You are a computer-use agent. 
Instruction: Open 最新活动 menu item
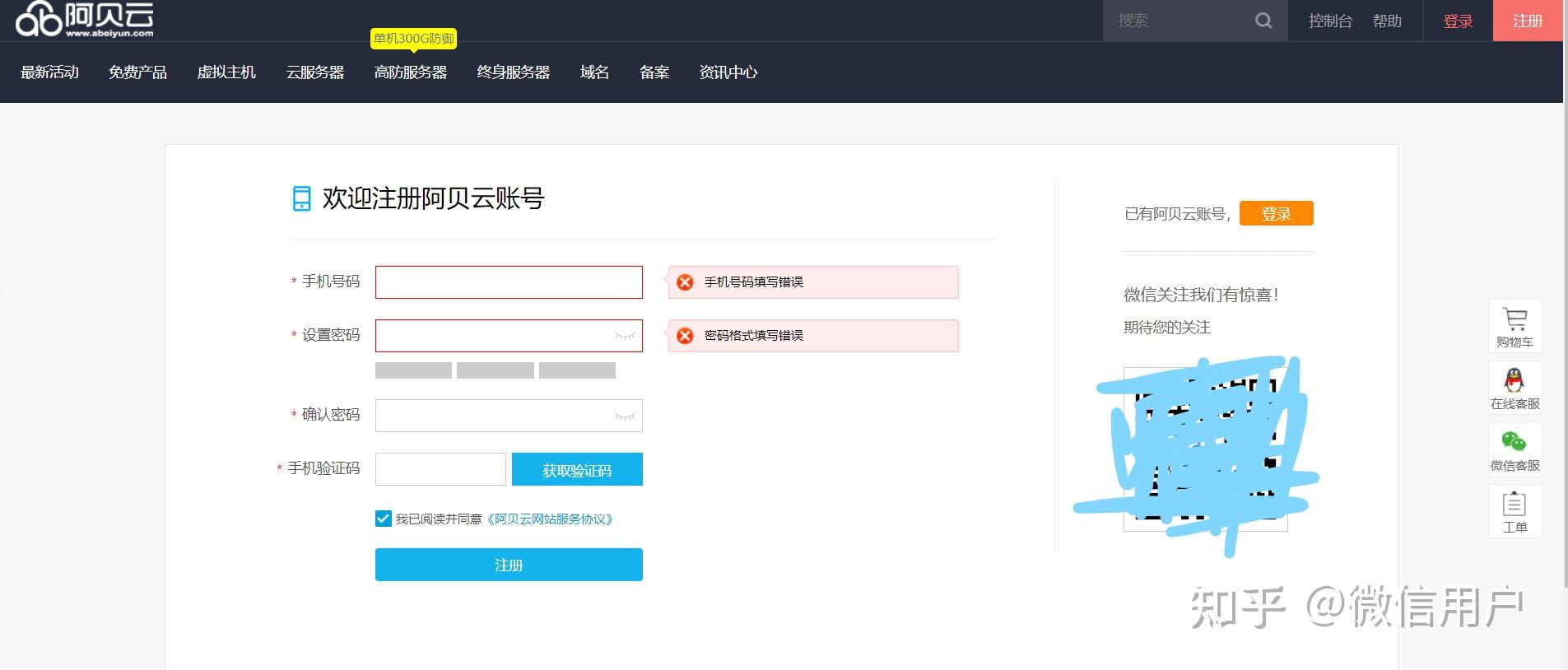(x=49, y=72)
